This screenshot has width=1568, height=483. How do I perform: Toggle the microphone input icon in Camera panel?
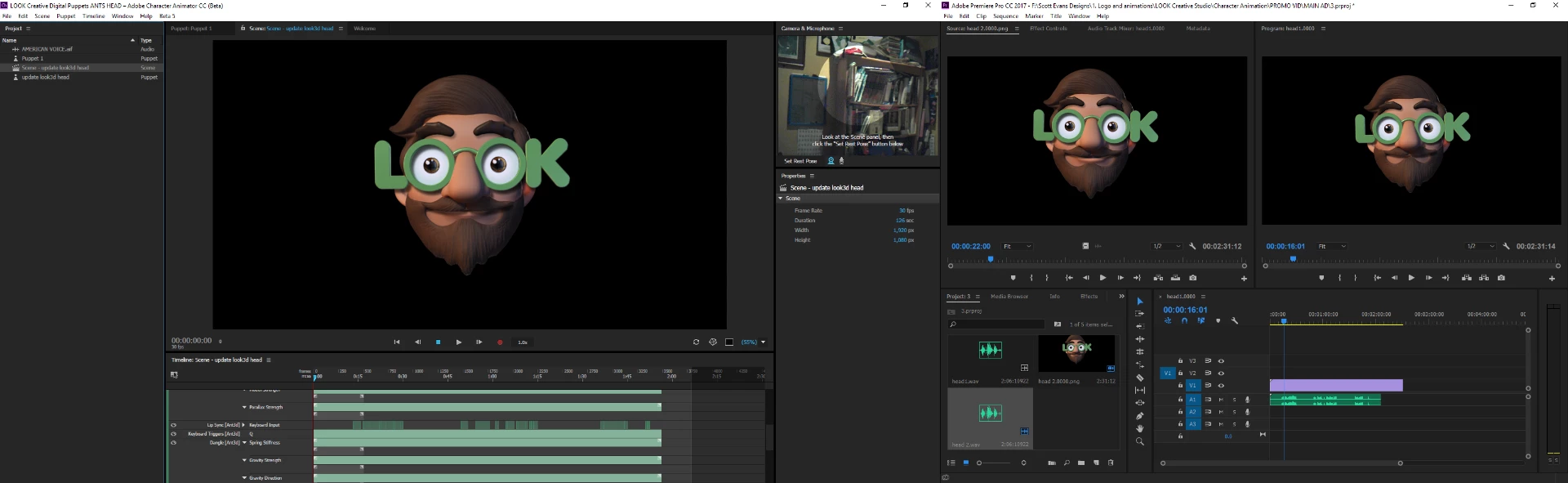[x=842, y=161]
